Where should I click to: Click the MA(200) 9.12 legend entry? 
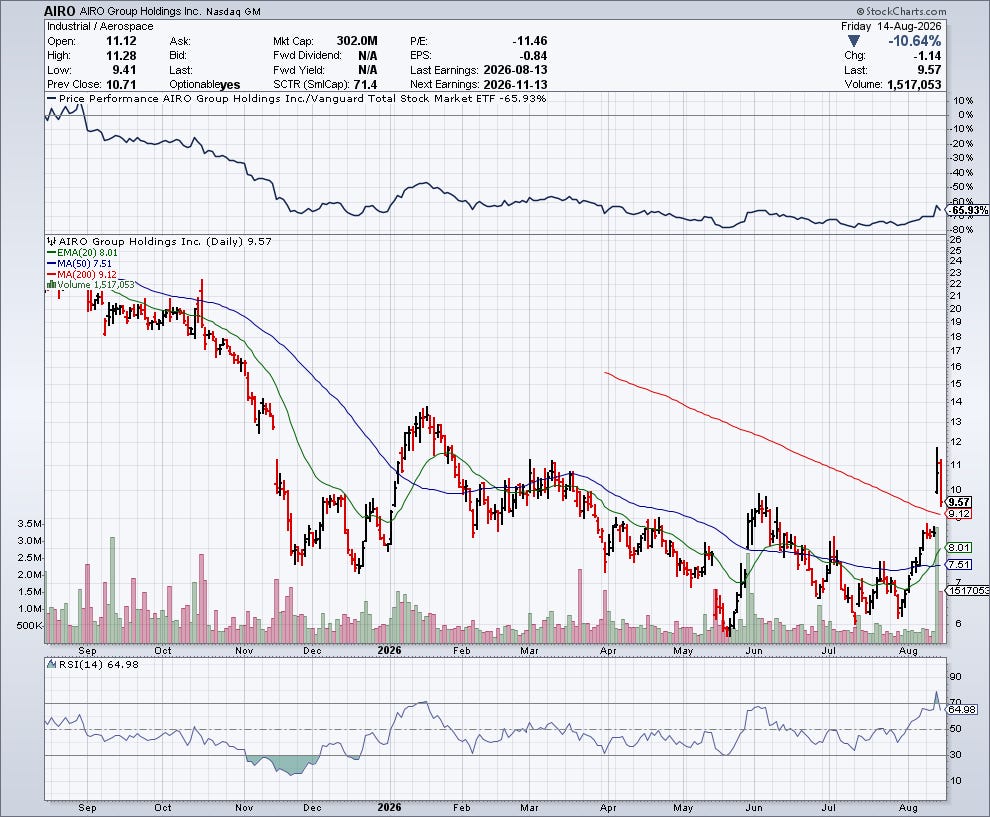tap(81, 274)
